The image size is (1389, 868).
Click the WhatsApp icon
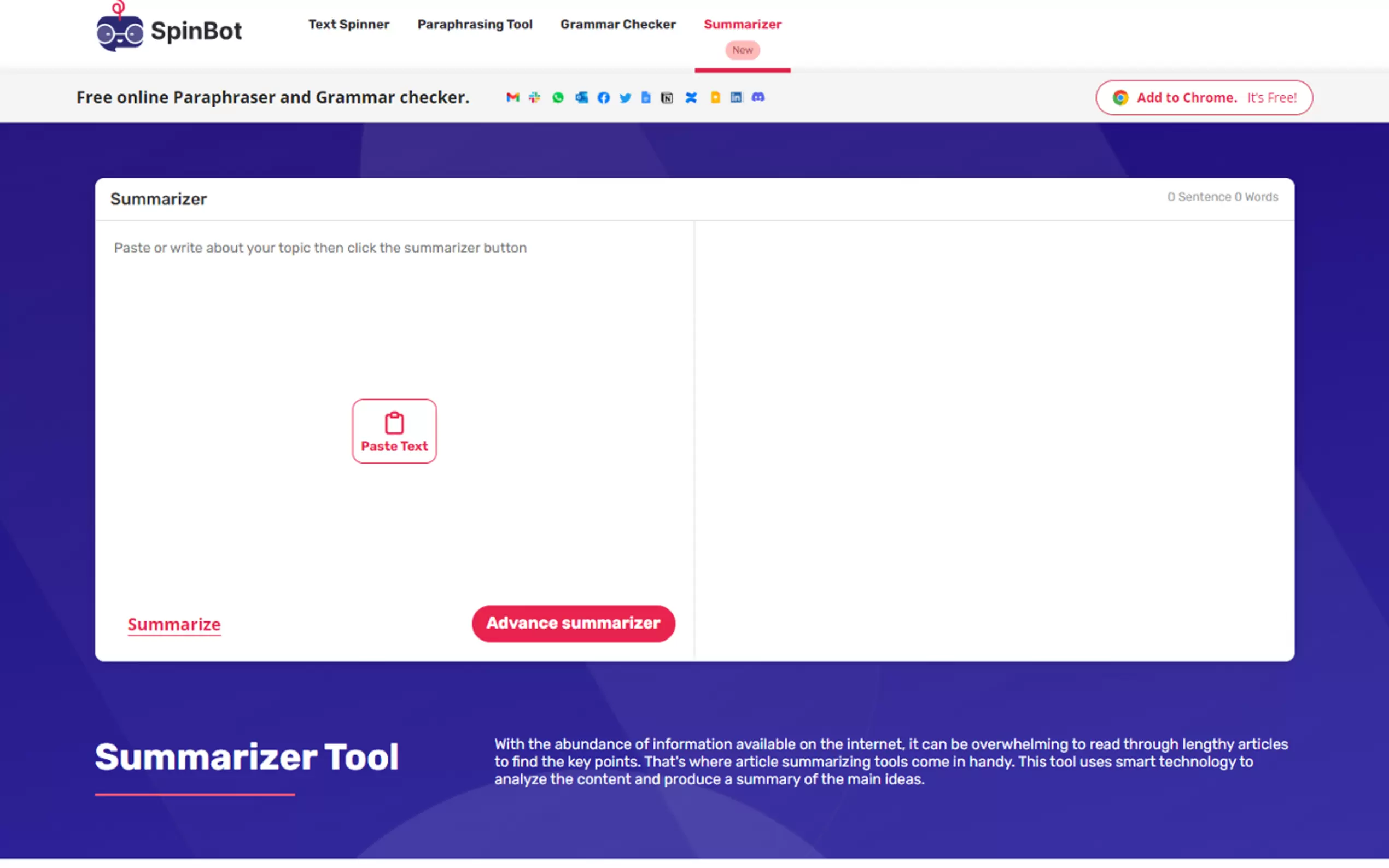point(558,98)
